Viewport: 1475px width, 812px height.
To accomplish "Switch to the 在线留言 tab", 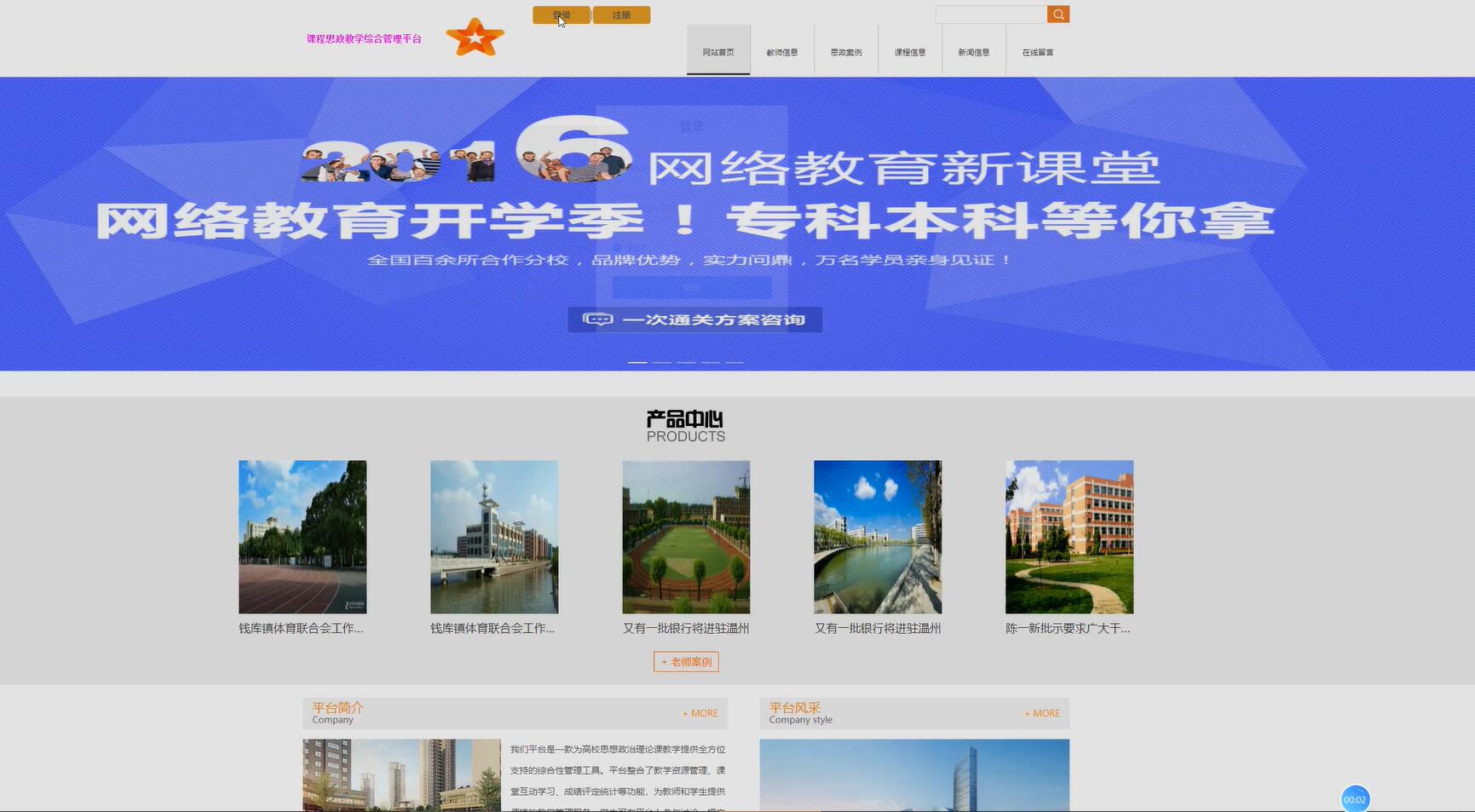I will pyautogui.click(x=1037, y=51).
